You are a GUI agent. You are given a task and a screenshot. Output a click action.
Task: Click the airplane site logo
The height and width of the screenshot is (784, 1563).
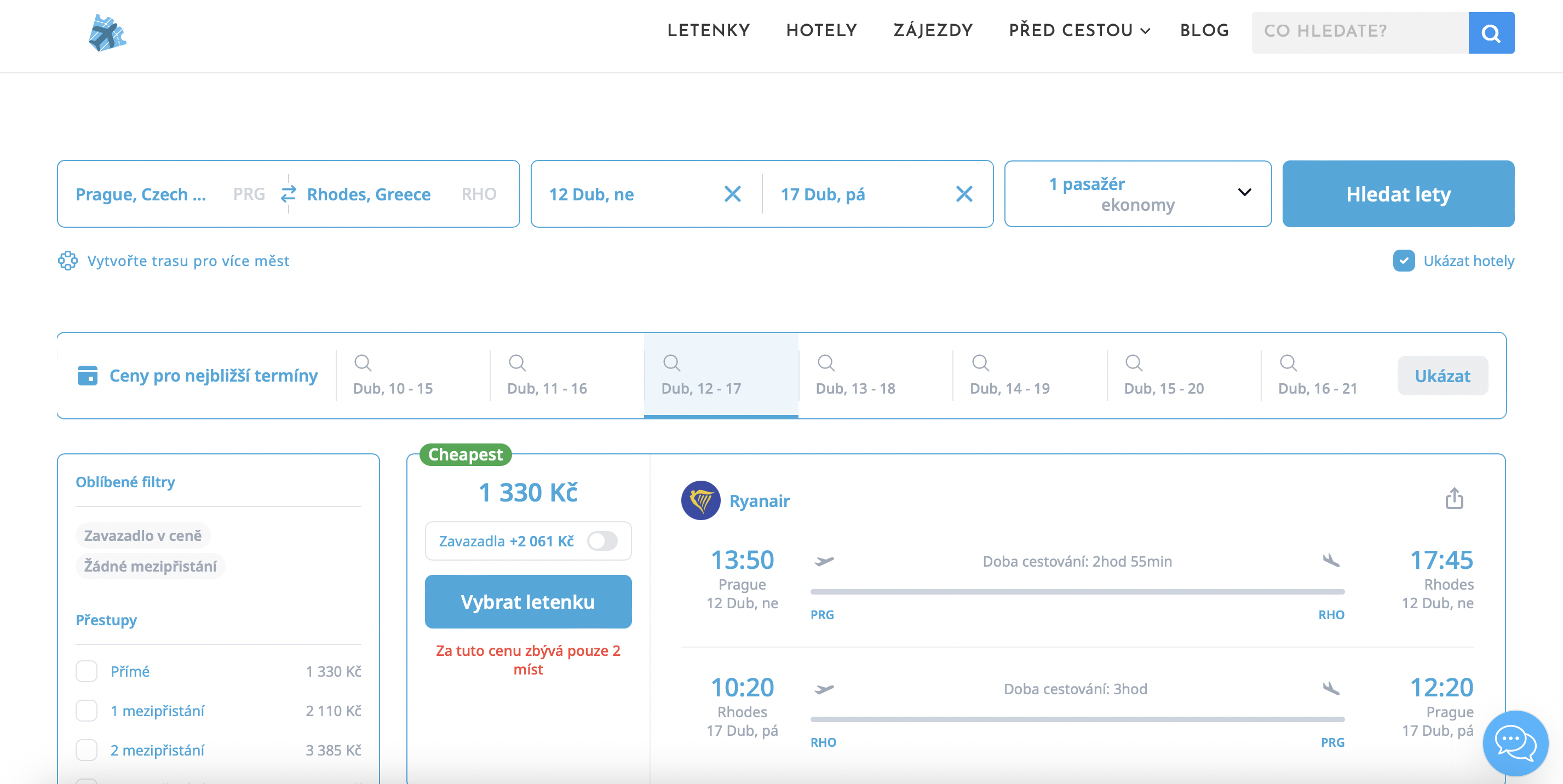coord(107,33)
